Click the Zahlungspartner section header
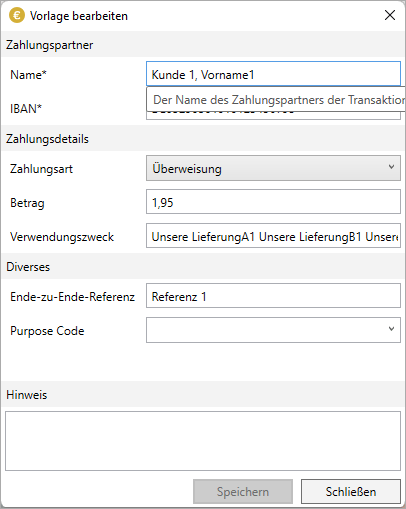This screenshot has height=509, width=406. pos(49,45)
